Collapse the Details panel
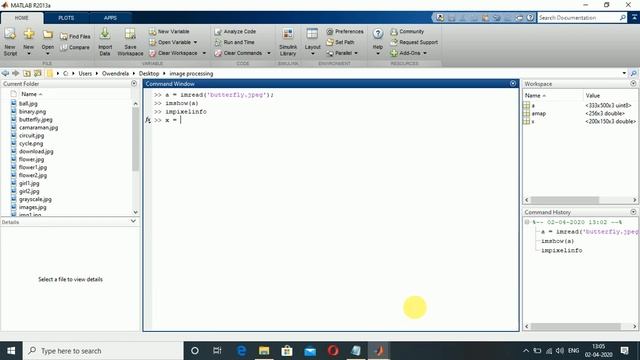 pyautogui.click(x=133, y=221)
